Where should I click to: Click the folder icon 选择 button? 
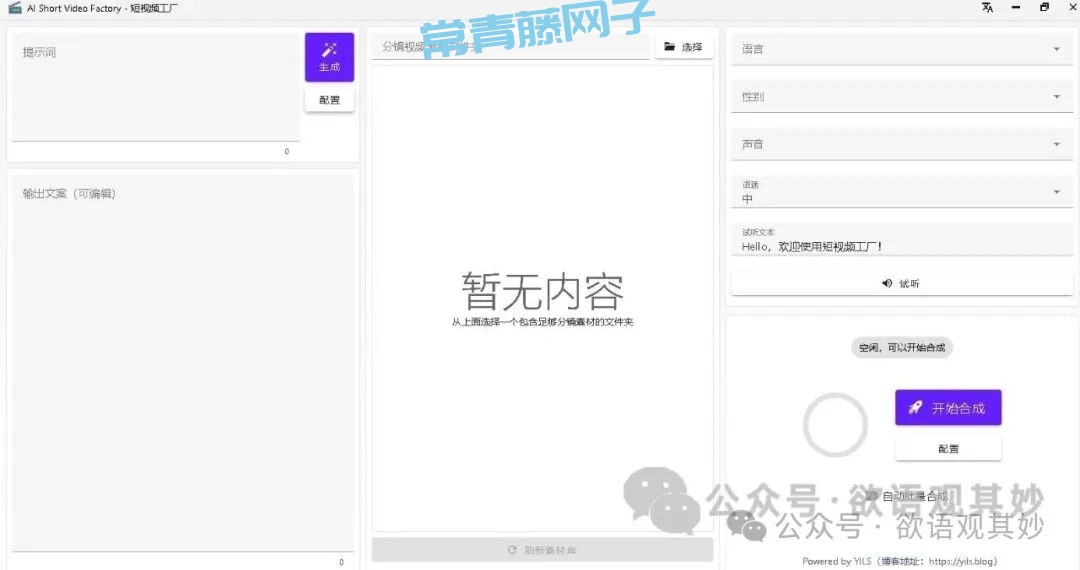684,47
